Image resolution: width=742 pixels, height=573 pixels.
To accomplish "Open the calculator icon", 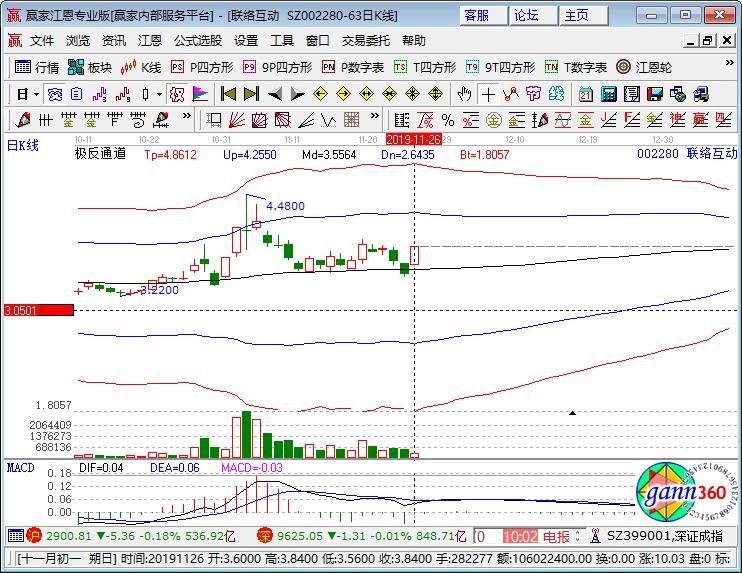I will pos(609,94).
